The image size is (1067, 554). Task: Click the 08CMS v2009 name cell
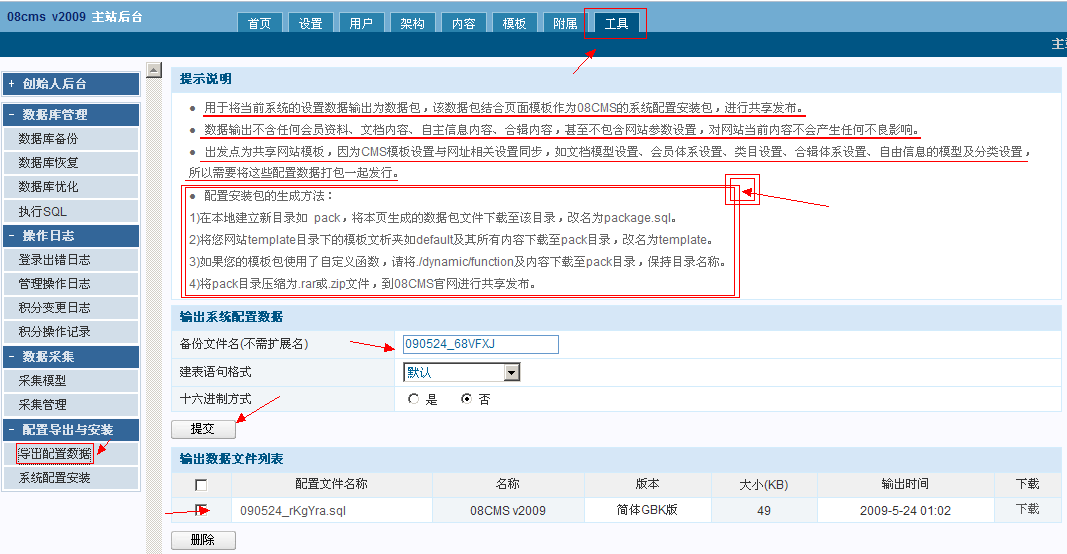[x=508, y=510]
